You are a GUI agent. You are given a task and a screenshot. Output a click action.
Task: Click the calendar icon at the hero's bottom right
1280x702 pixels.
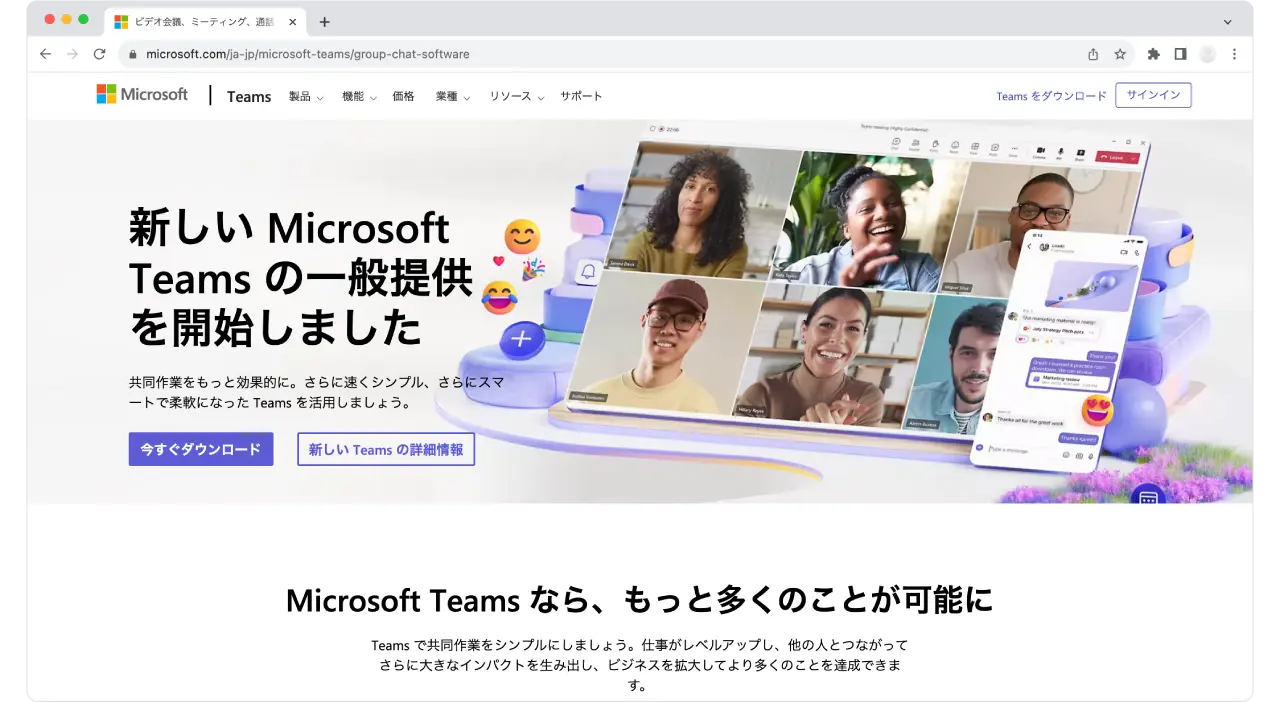[x=1148, y=494]
